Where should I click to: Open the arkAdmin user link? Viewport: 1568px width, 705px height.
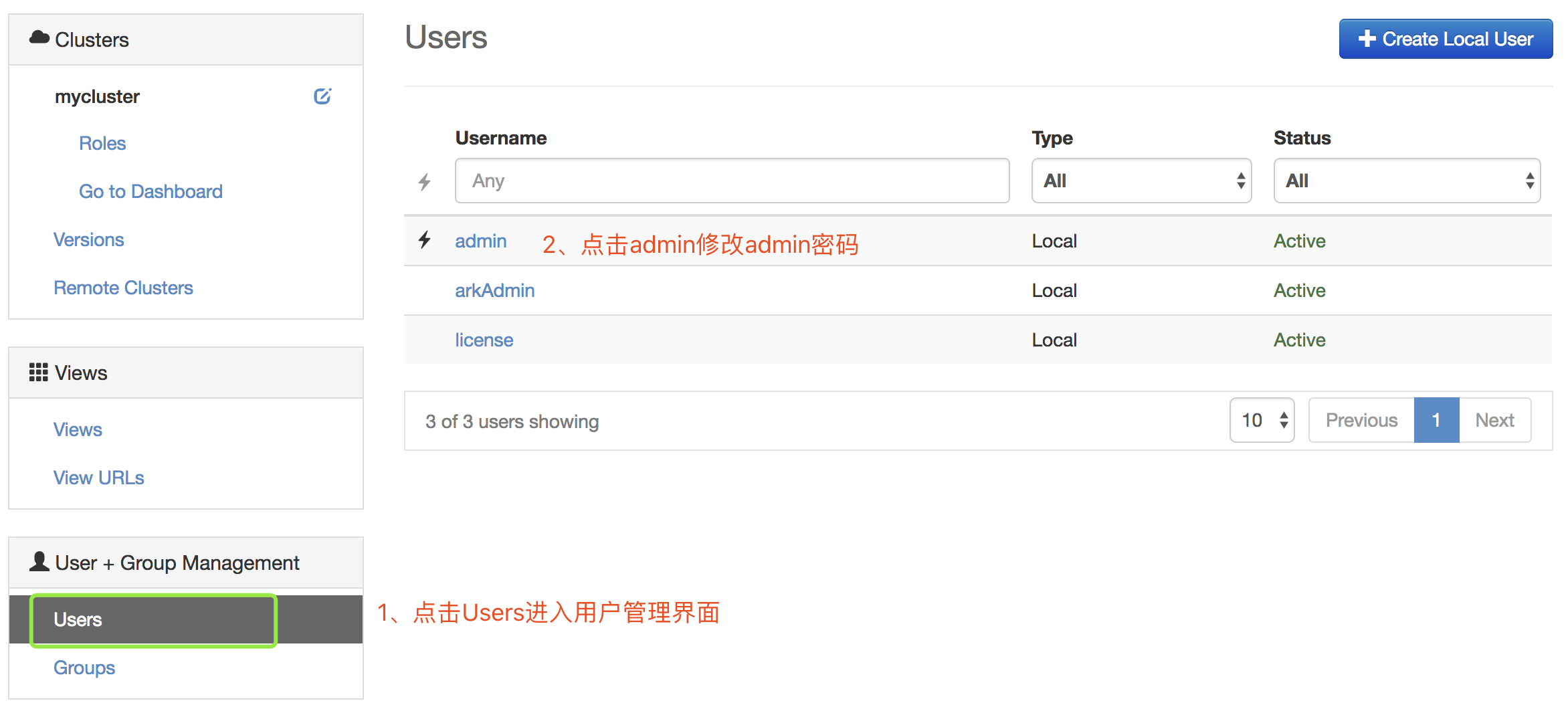pyautogui.click(x=495, y=290)
